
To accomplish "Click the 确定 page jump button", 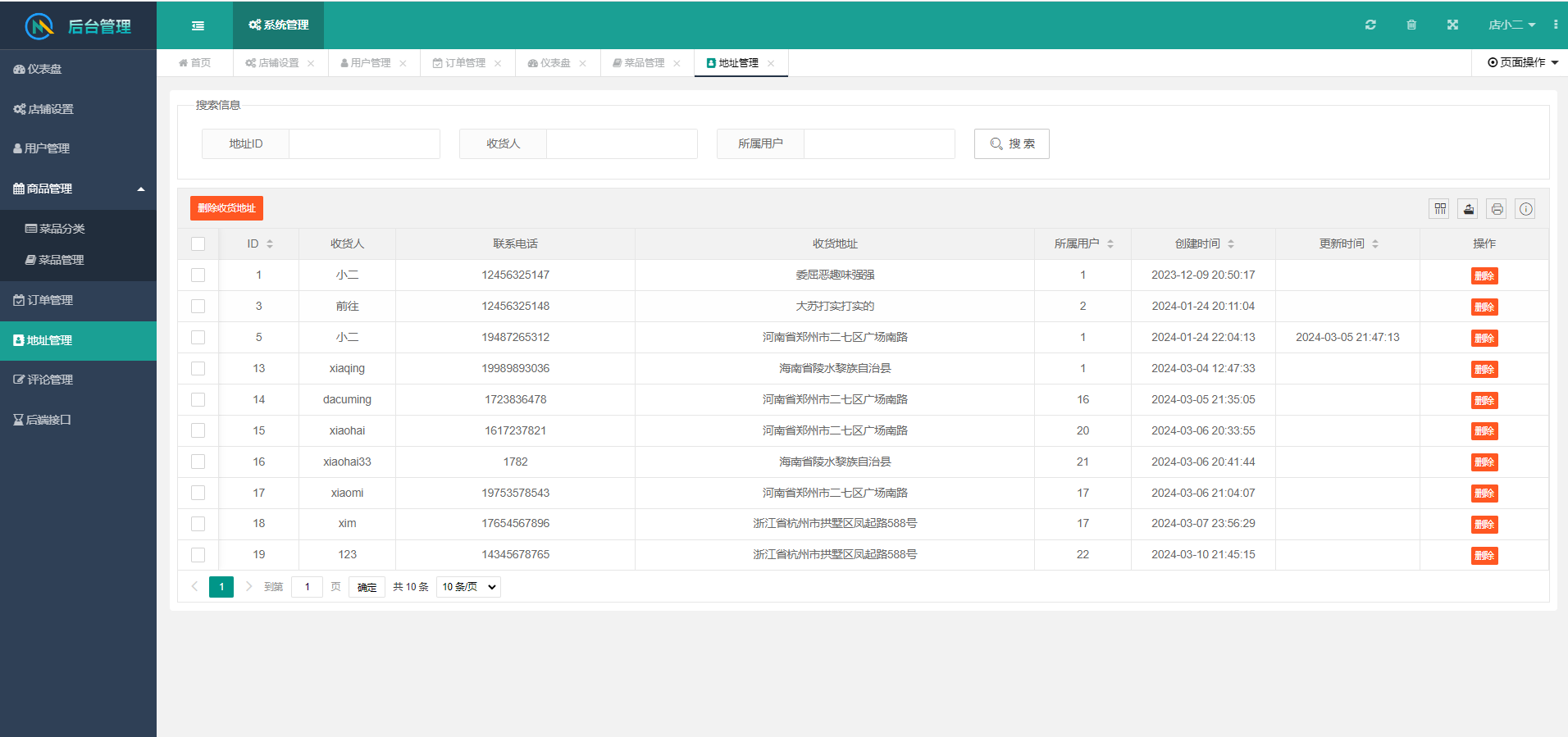I will [x=367, y=587].
